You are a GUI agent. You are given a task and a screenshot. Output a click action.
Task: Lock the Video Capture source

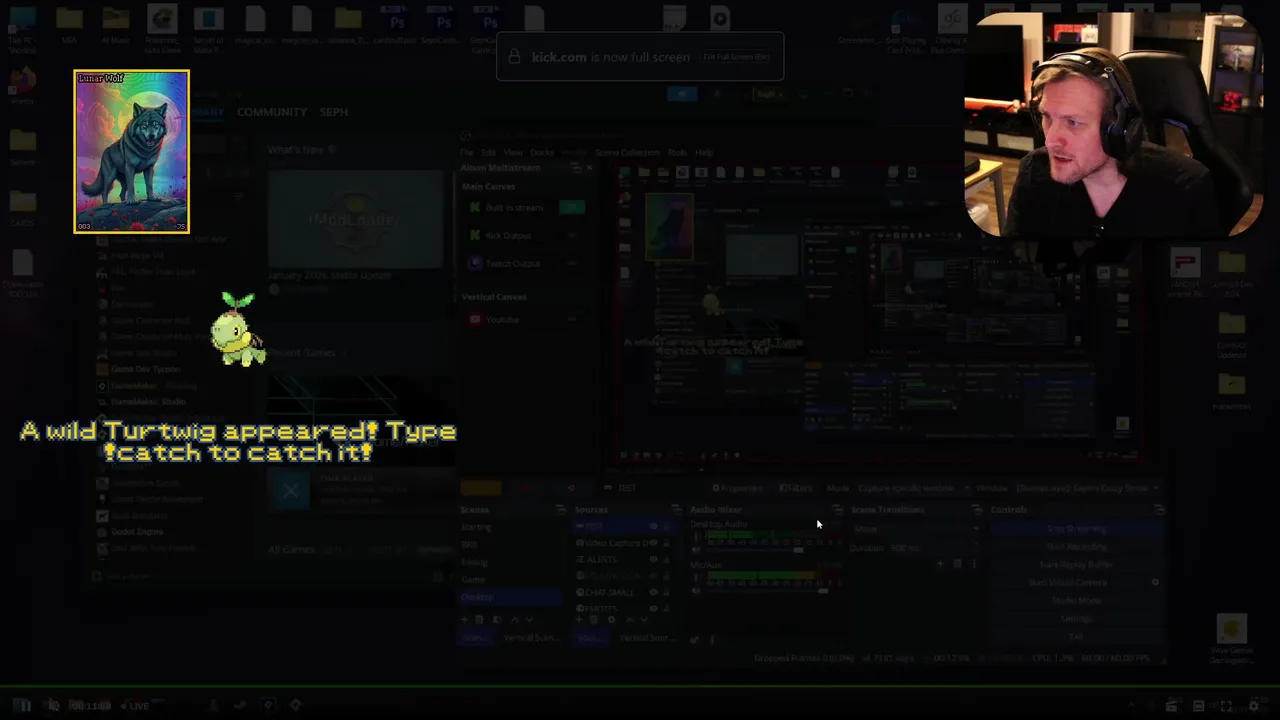[666, 543]
